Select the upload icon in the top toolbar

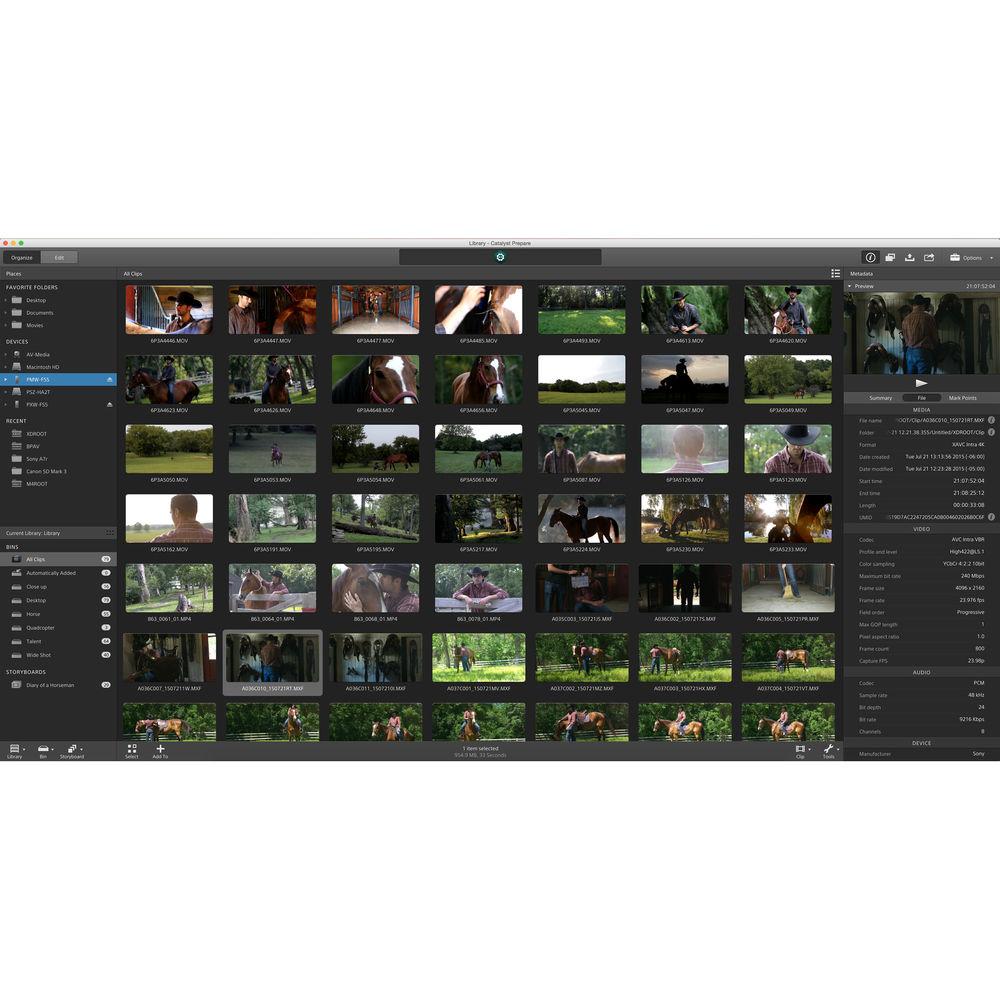[x=910, y=257]
